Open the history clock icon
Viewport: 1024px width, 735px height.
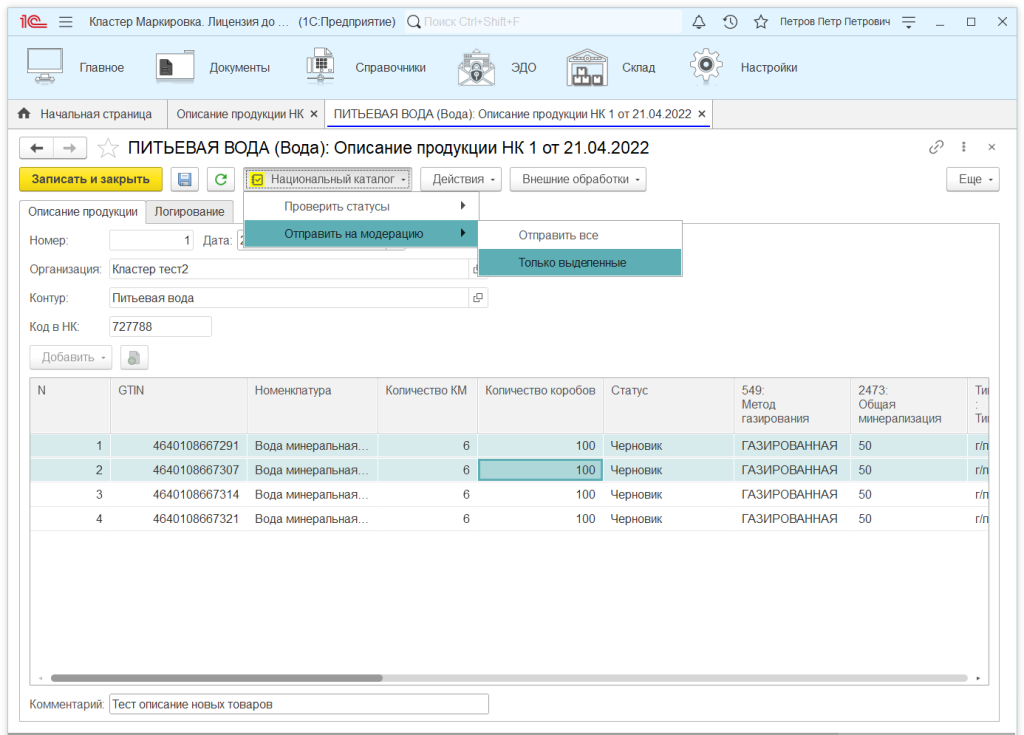pos(730,21)
